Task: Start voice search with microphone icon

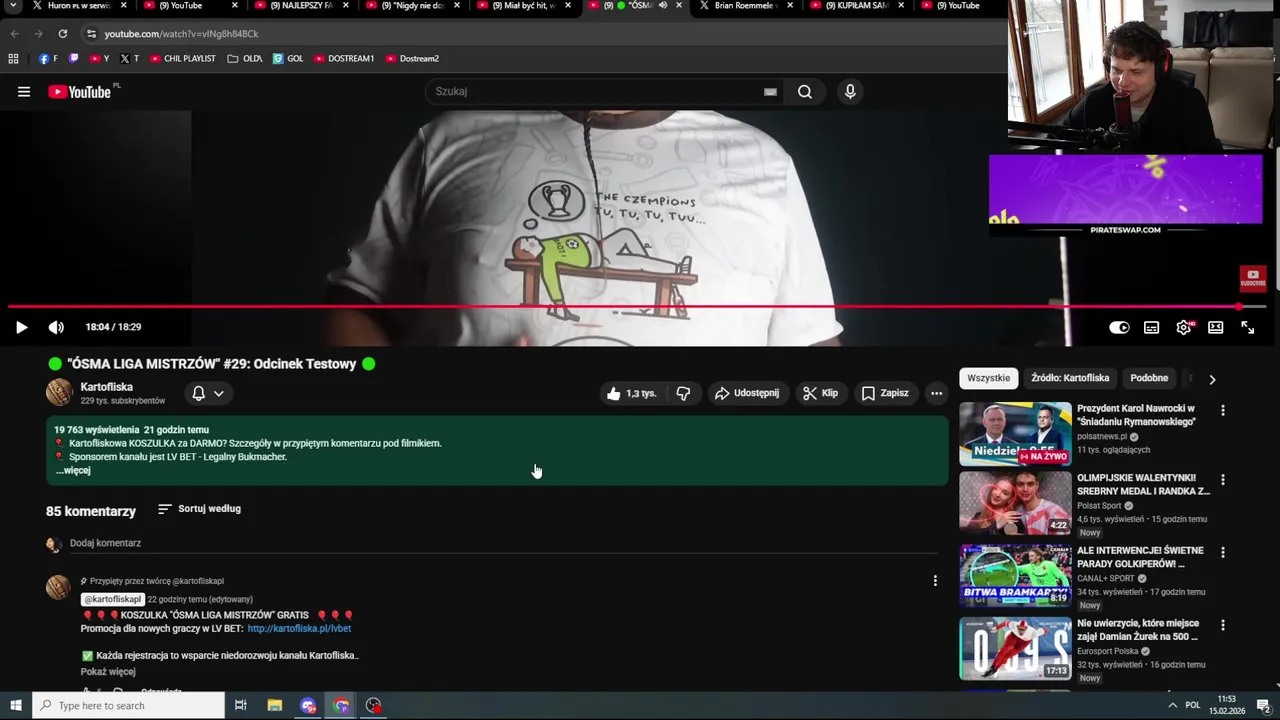Action: tap(850, 92)
